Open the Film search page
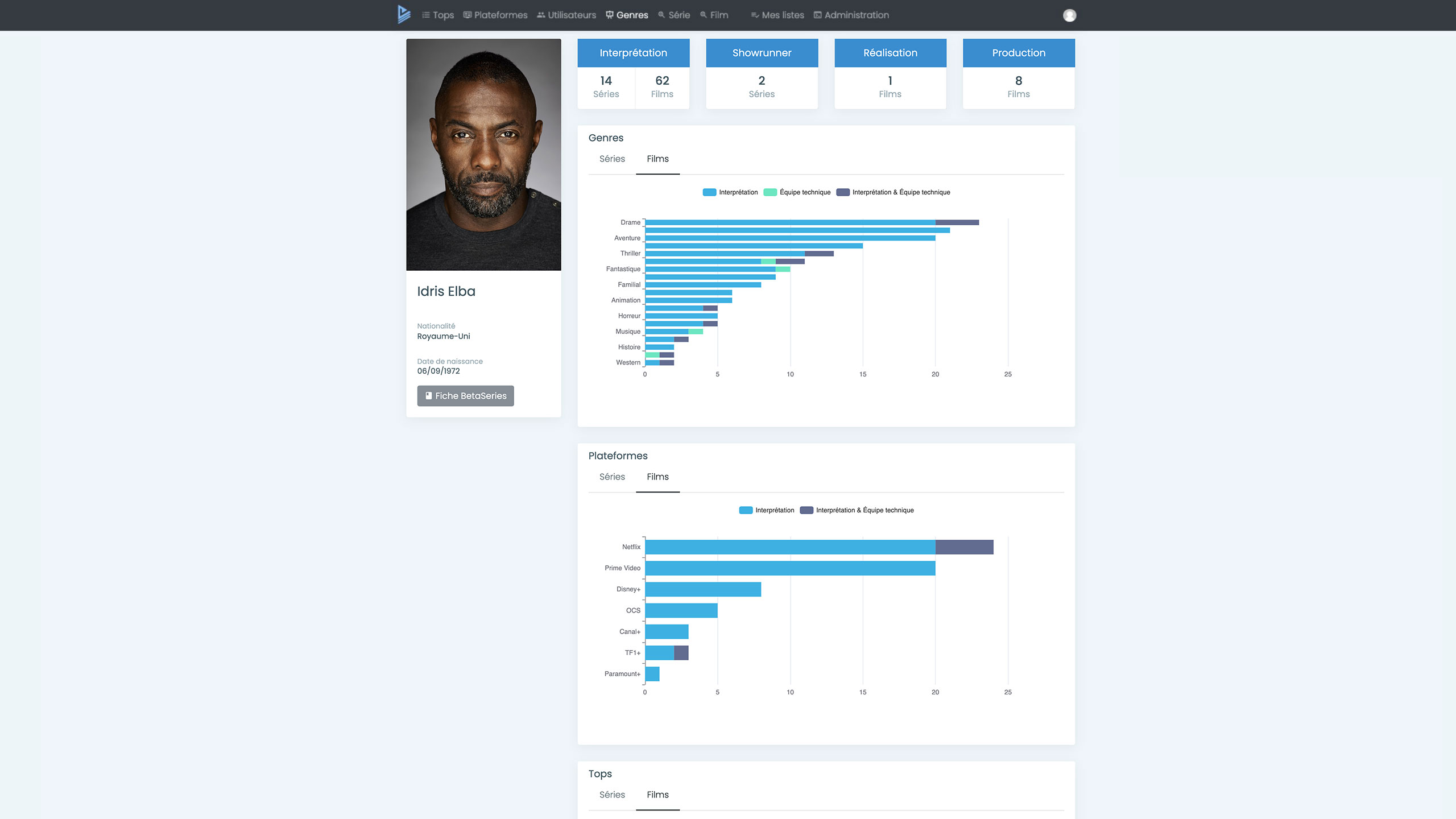 click(x=714, y=15)
